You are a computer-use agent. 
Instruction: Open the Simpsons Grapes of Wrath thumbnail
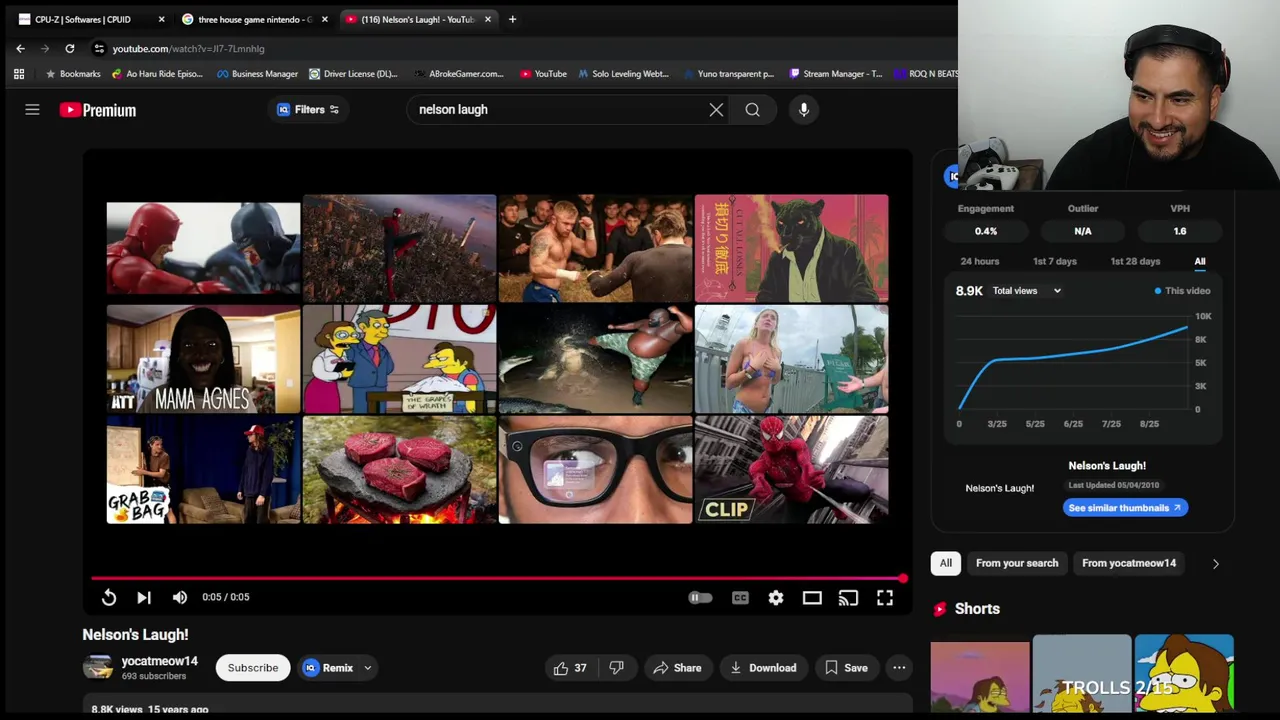399,360
